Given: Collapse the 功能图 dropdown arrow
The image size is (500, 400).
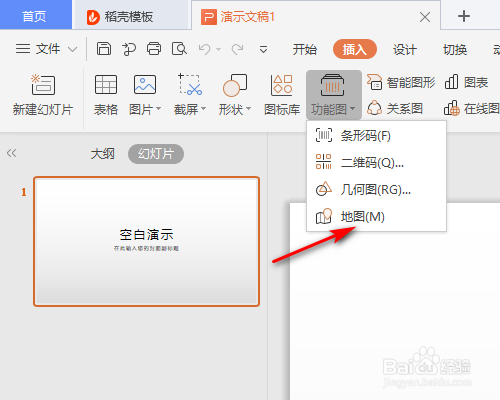Looking at the screenshot, I should (352, 109).
